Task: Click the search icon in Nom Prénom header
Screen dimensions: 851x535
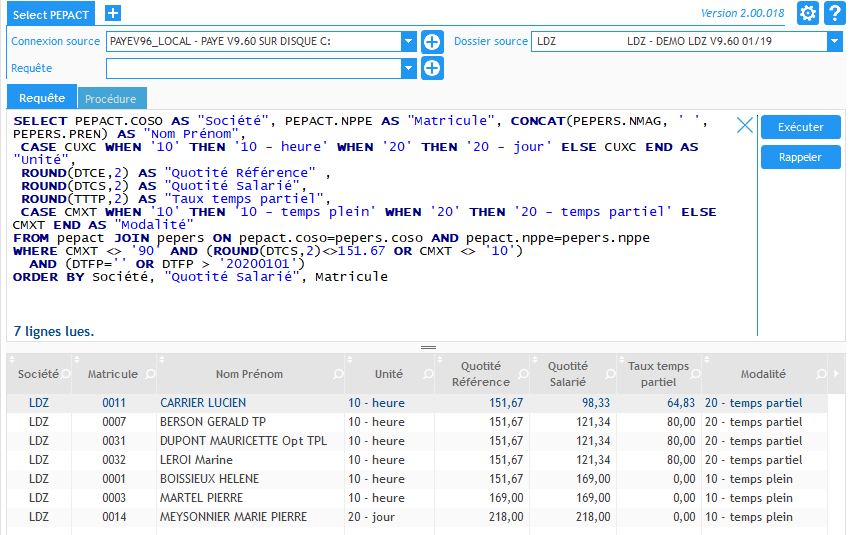Action: point(337,374)
